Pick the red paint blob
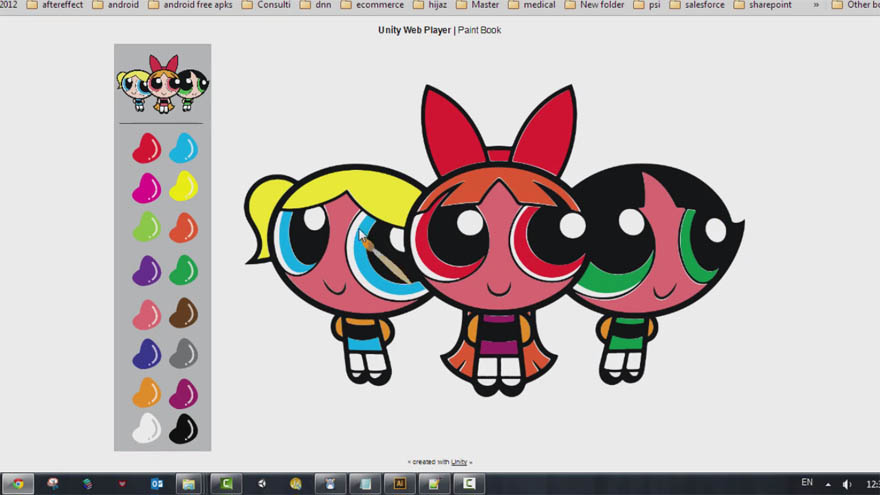This screenshot has width=880, height=495. (x=146, y=148)
